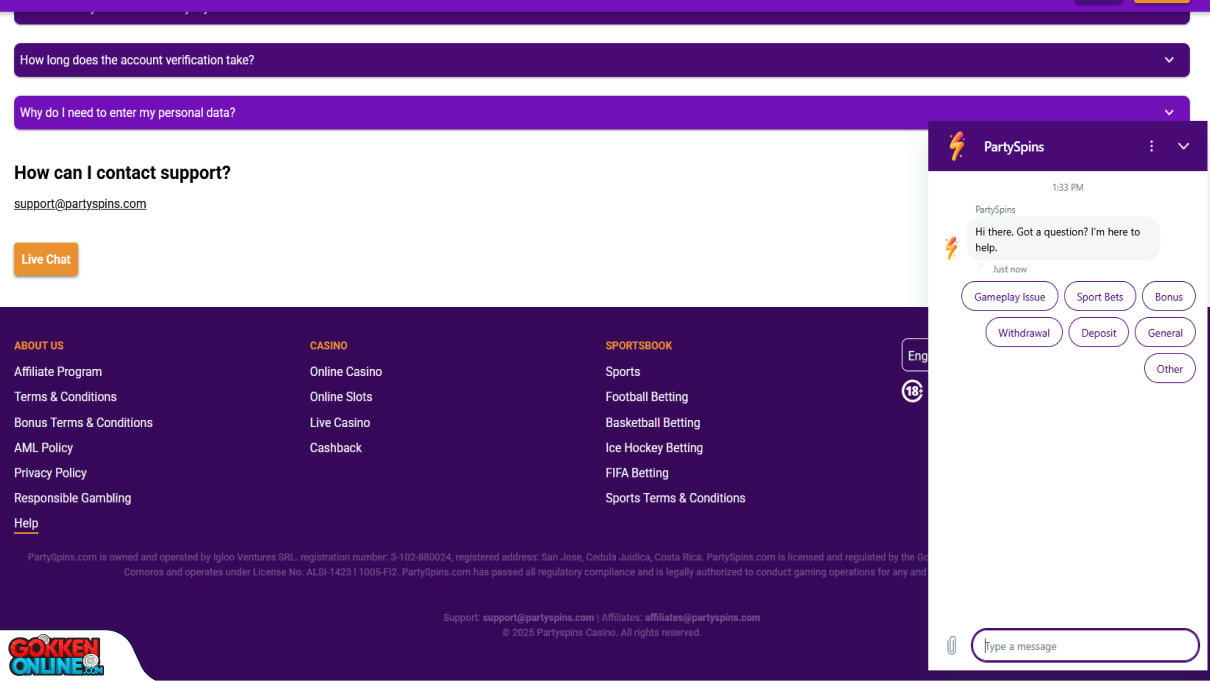Open Sports Terms & Conditions link
This screenshot has width=1210, height=681.
click(675, 498)
